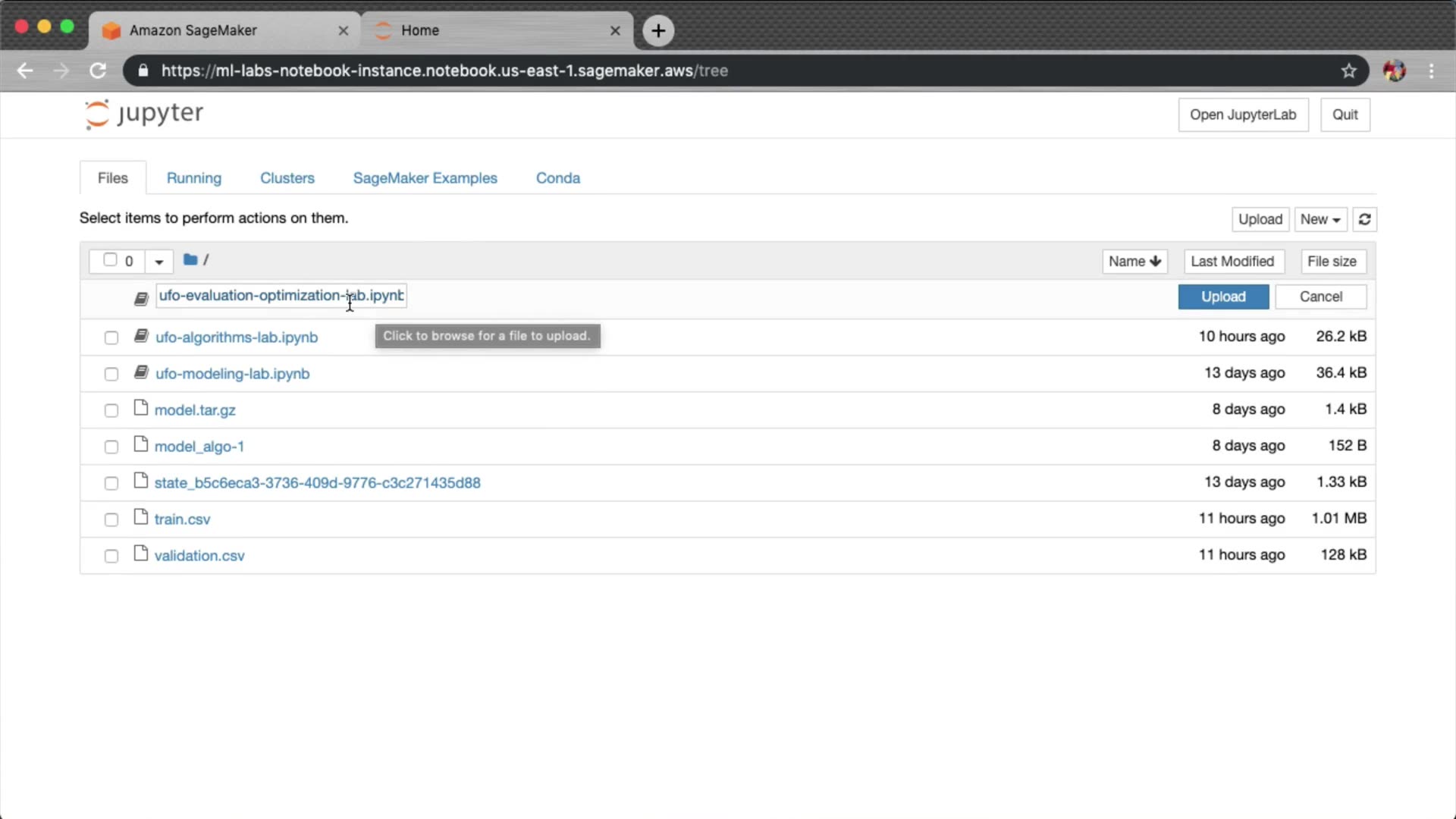Click the user profile avatar icon

click(1394, 71)
